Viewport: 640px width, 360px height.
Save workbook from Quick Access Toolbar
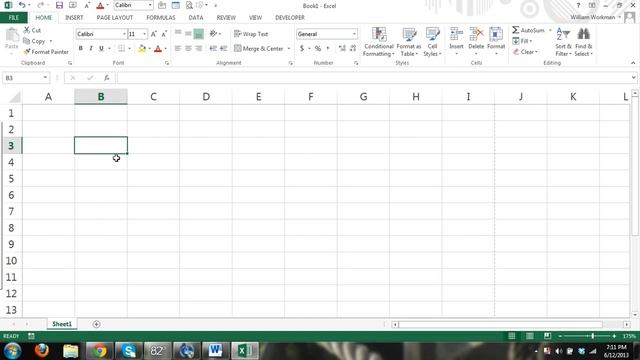(x=59, y=5)
